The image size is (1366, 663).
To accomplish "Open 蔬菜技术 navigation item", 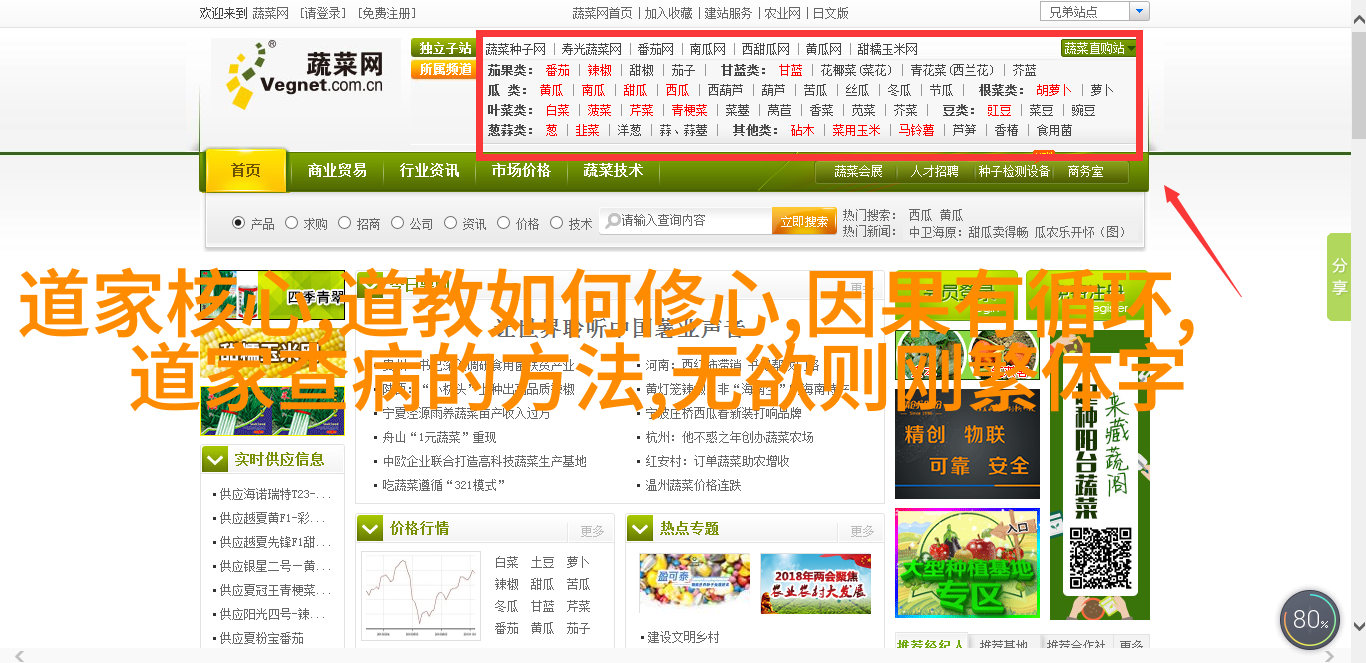I will pyautogui.click(x=613, y=171).
